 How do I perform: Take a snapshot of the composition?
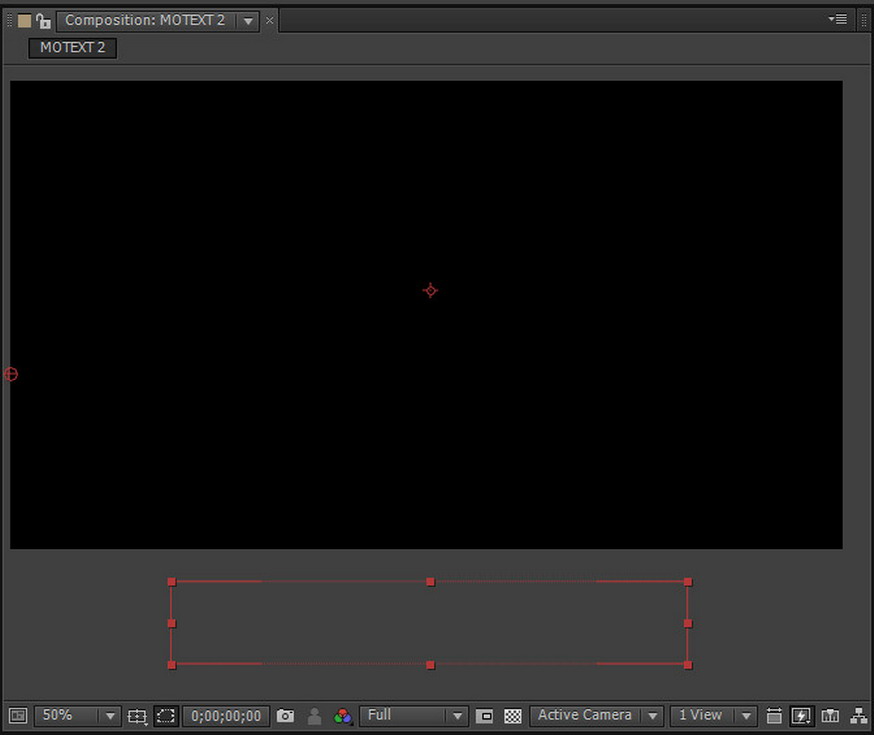click(x=285, y=716)
